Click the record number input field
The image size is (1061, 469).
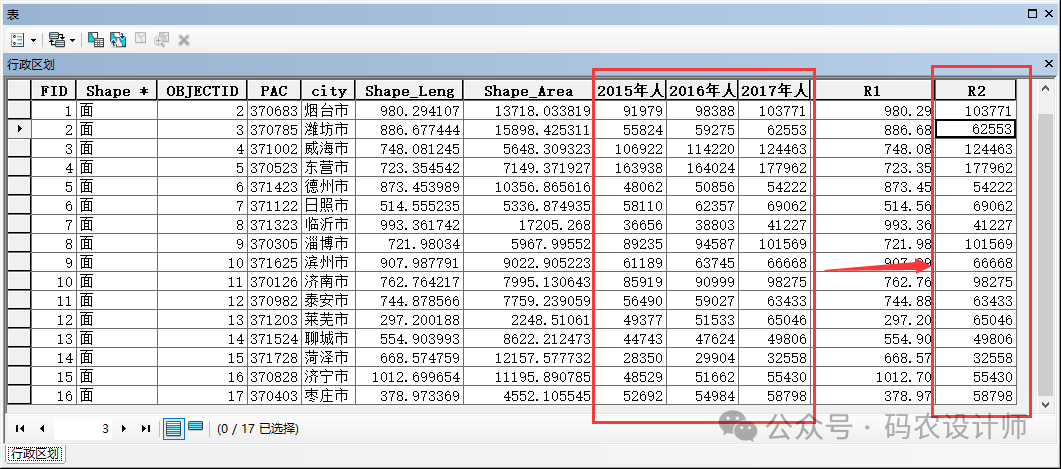[84, 428]
